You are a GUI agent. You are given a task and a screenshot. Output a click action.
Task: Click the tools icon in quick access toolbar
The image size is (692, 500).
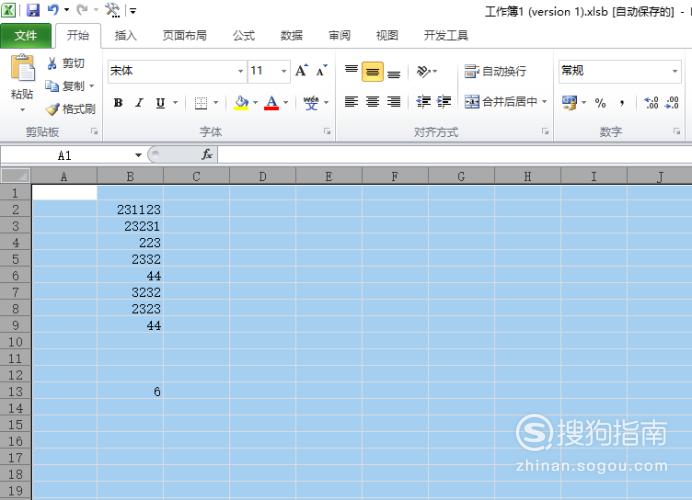[112, 10]
